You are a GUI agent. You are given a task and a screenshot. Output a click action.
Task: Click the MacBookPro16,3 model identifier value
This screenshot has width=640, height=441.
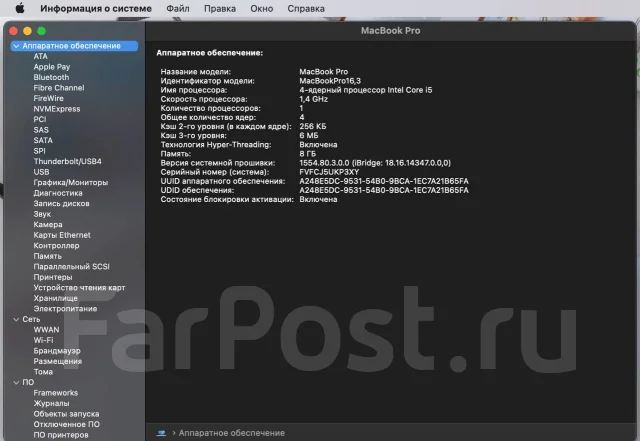tap(330, 81)
